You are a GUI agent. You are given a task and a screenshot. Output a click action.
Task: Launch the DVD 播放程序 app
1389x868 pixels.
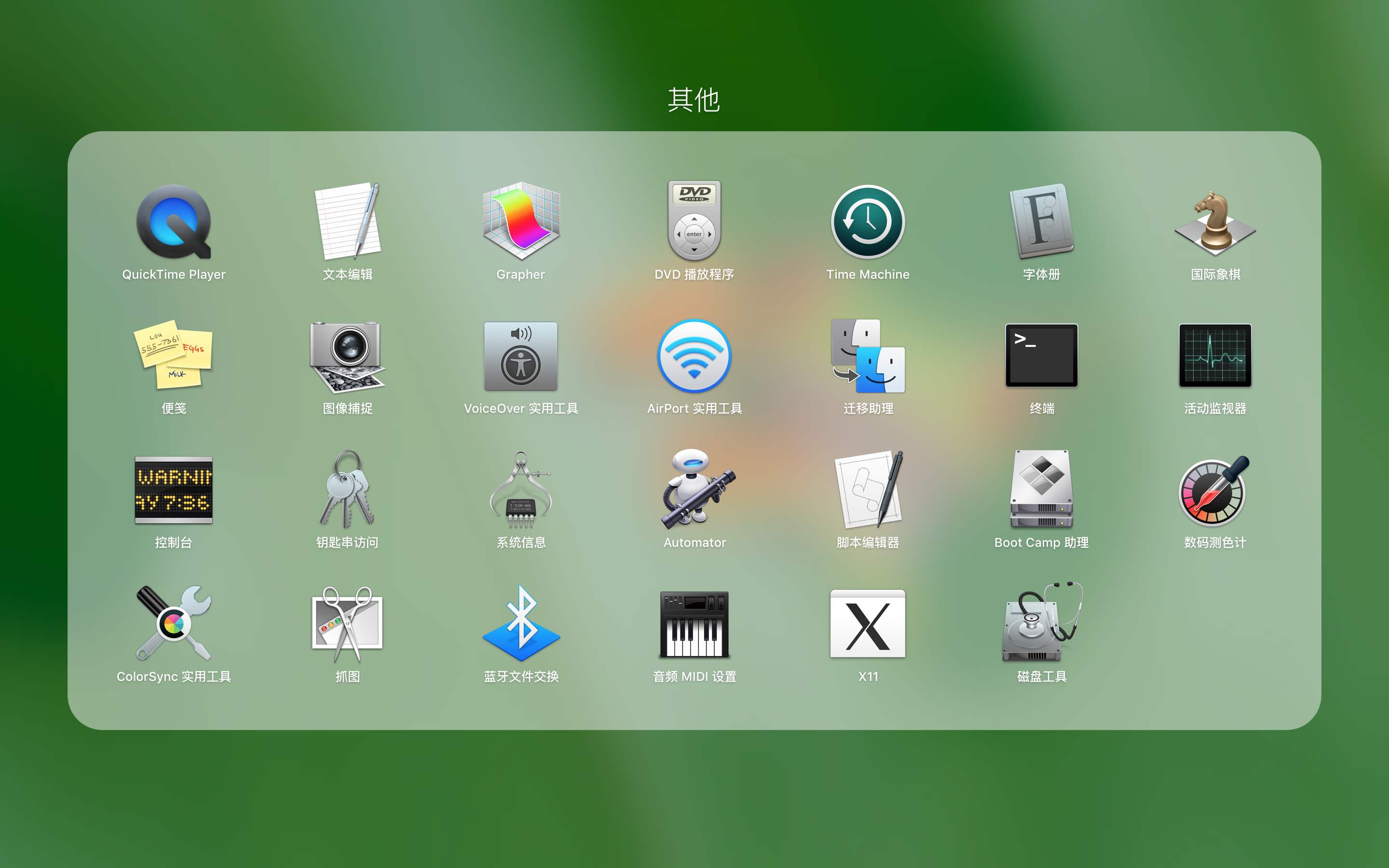[694, 222]
